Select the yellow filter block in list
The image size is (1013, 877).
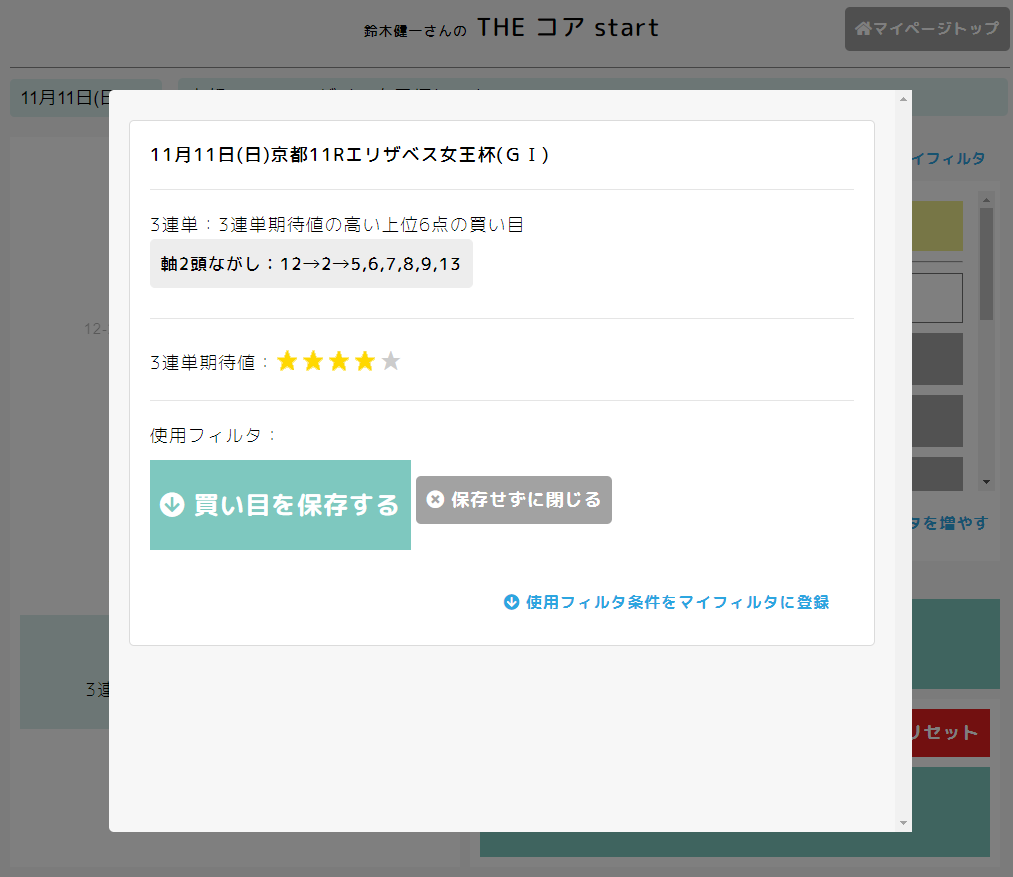click(x=937, y=226)
